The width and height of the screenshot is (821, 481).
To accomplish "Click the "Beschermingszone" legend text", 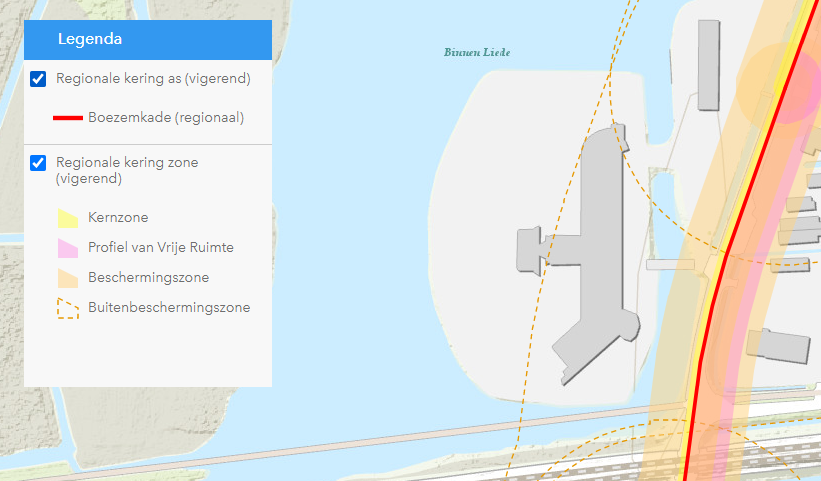I will pos(149,277).
